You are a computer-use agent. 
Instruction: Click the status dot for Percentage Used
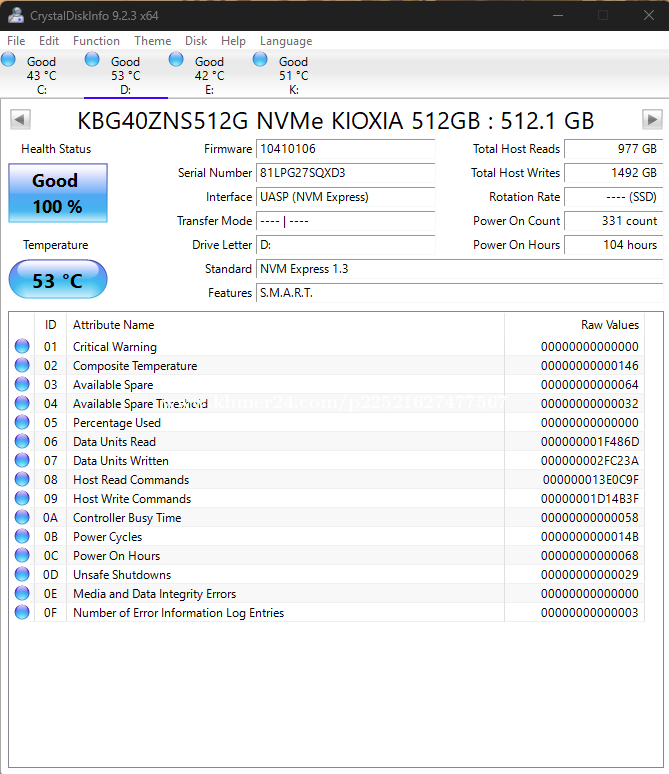(22, 422)
